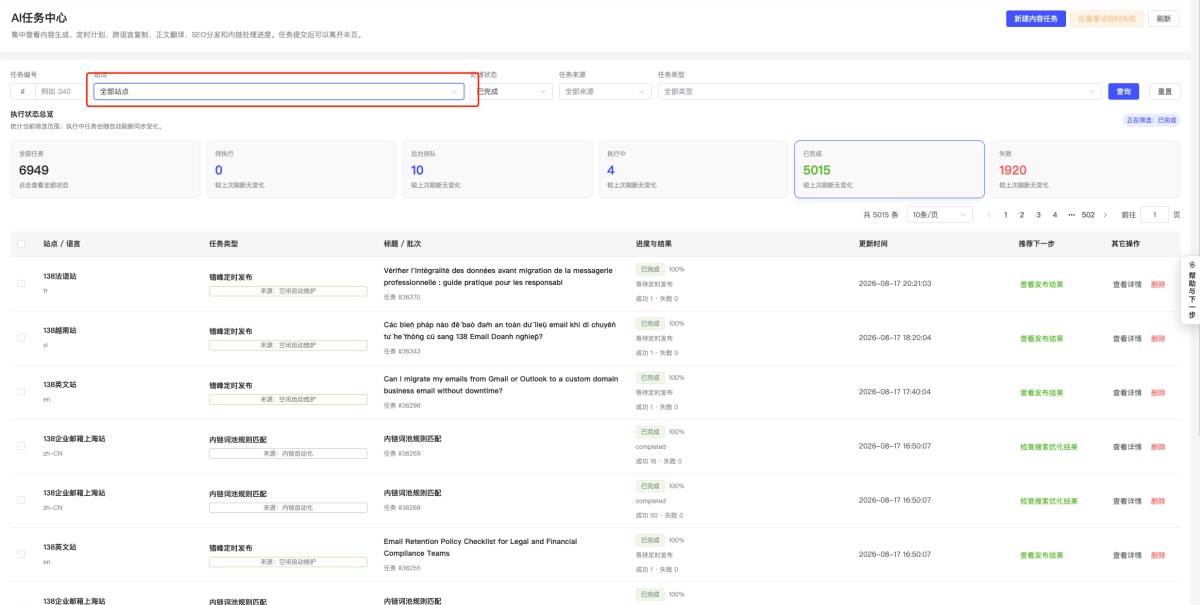Viewport: 1200px width, 605px height.
Task: Open 查看发布结果 for task #36370
Action: point(1041,284)
